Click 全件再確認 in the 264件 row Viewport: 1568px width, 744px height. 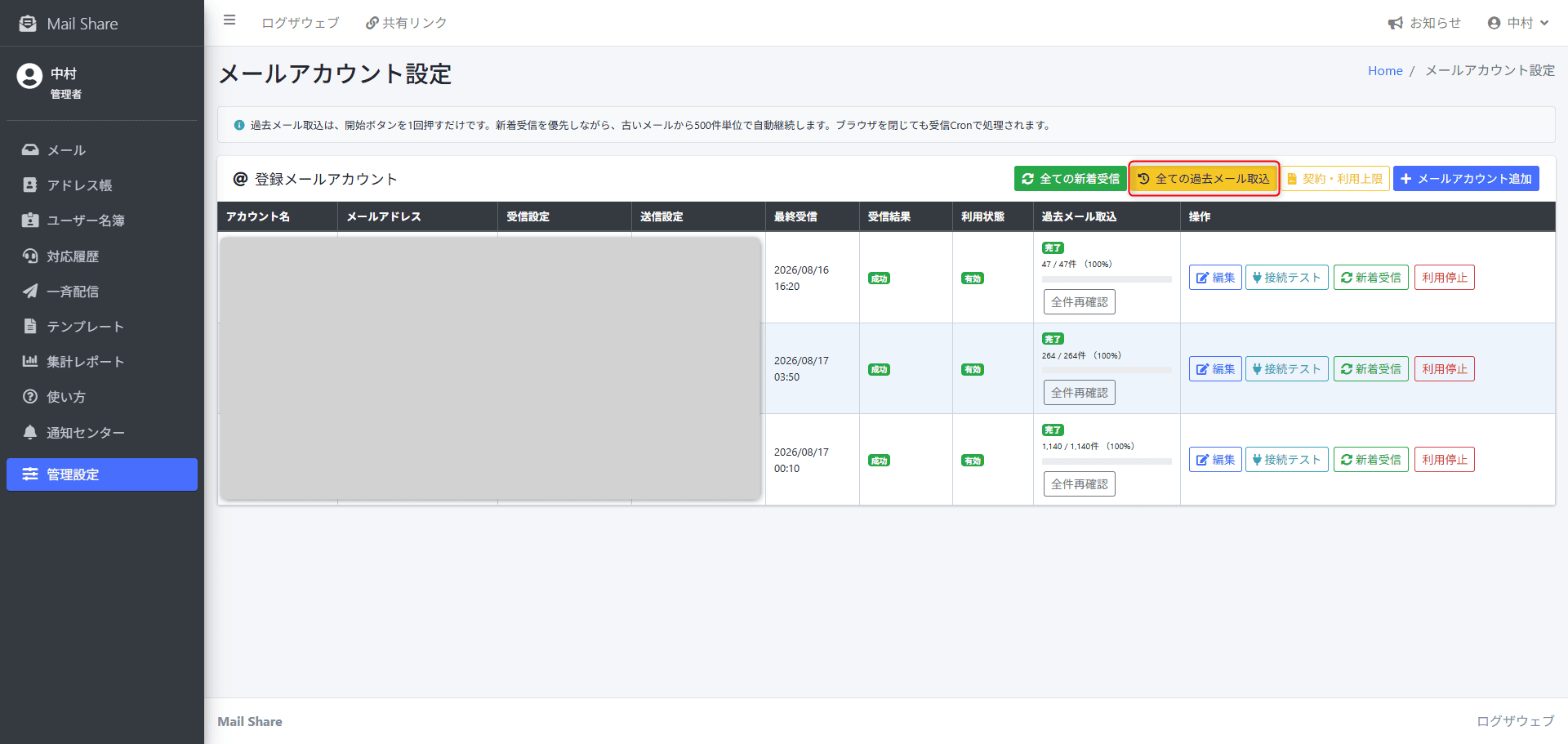coord(1080,393)
